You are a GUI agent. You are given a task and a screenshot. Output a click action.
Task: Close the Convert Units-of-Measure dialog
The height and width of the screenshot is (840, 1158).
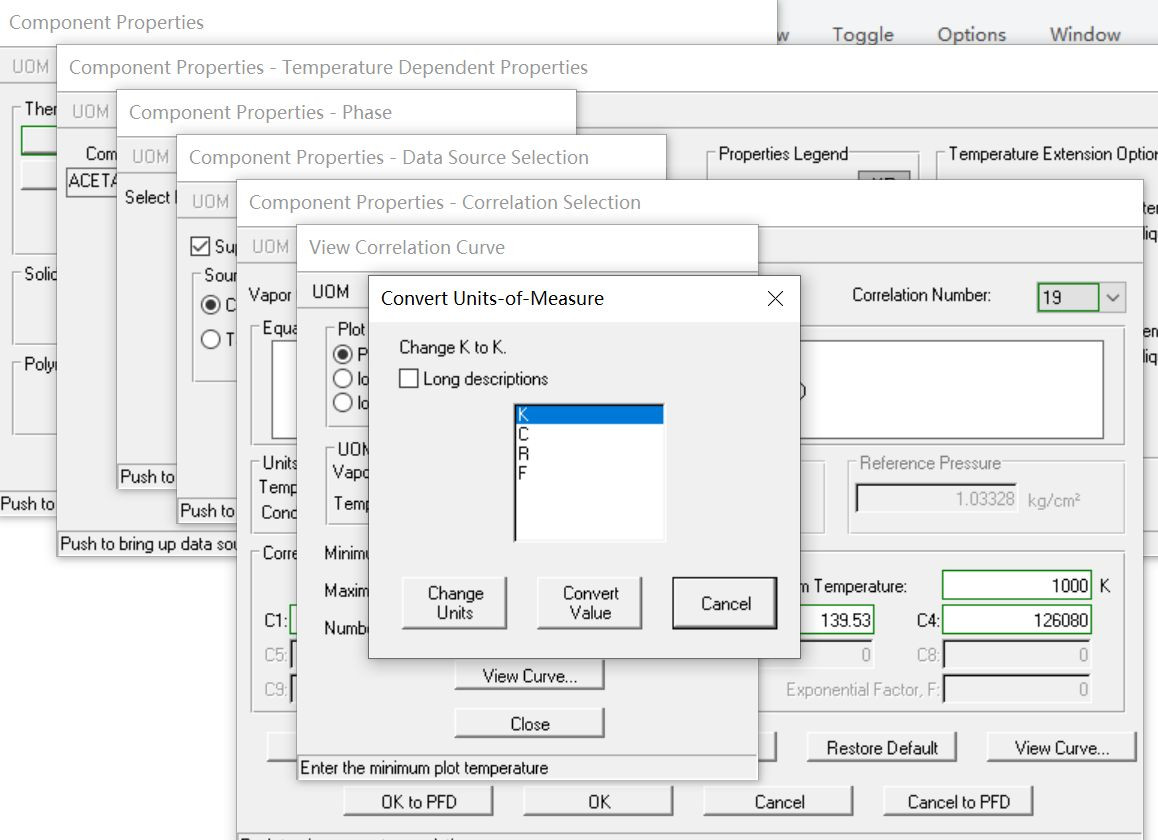pyautogui.click(x=775, y=298)
